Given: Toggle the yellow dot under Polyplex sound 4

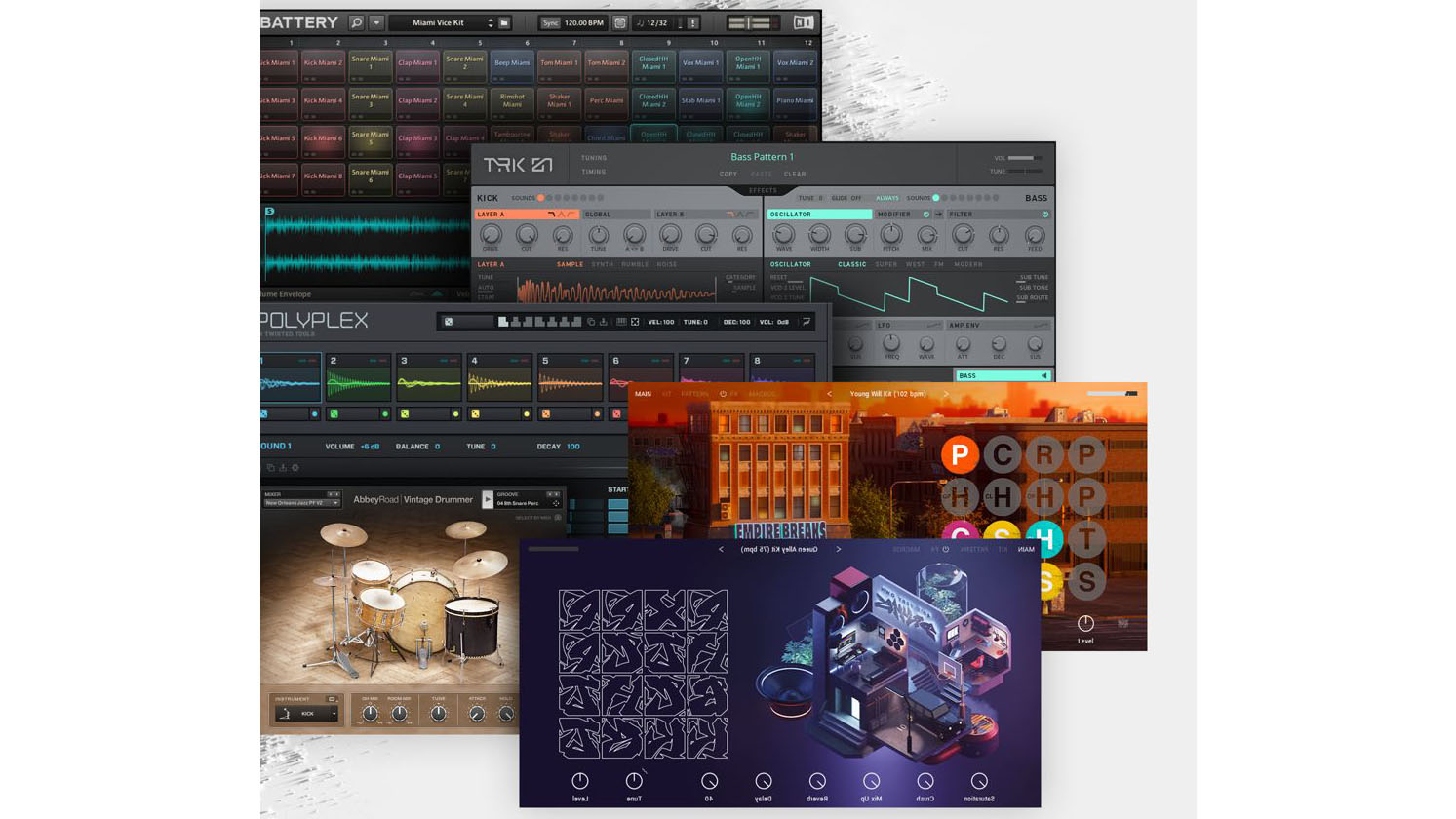Looking at the screenshot, I should coord(527,414).
